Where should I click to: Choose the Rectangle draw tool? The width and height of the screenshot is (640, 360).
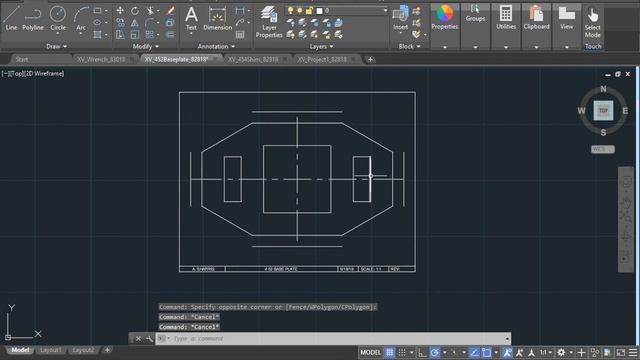[98, 11]
